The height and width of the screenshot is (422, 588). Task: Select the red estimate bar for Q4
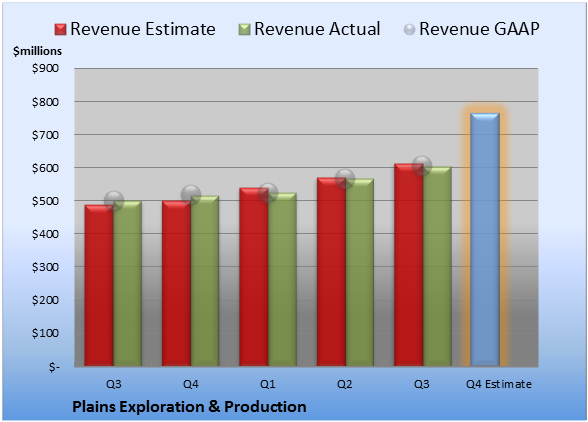pyautogui.click(x=176, y=283)
